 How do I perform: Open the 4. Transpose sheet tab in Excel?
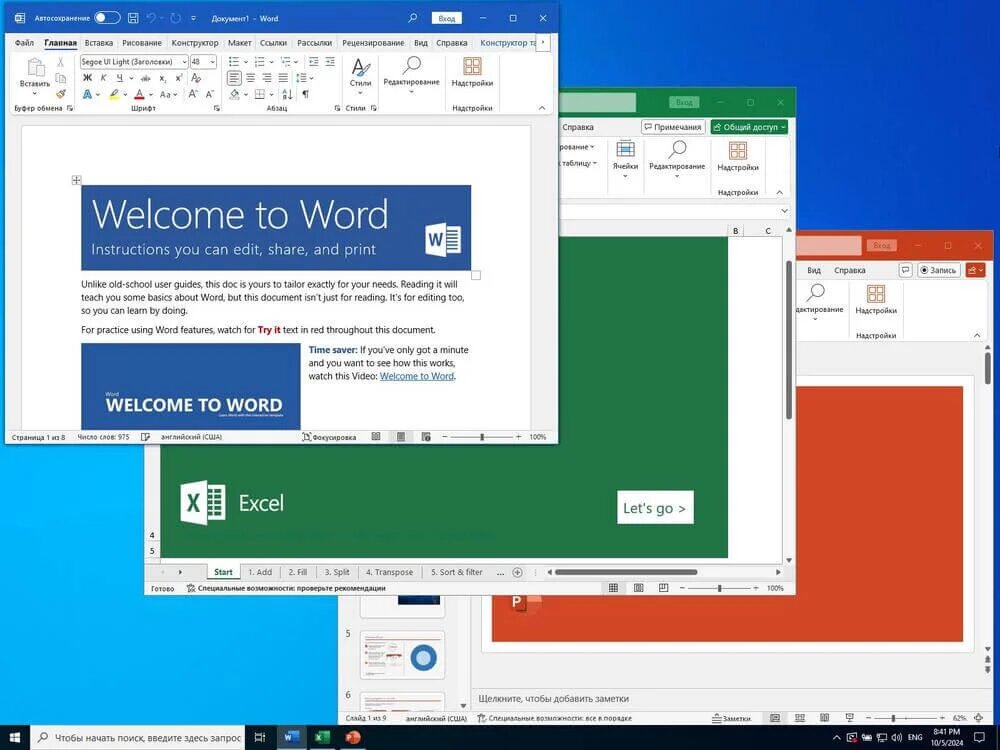tap(389, 572)
